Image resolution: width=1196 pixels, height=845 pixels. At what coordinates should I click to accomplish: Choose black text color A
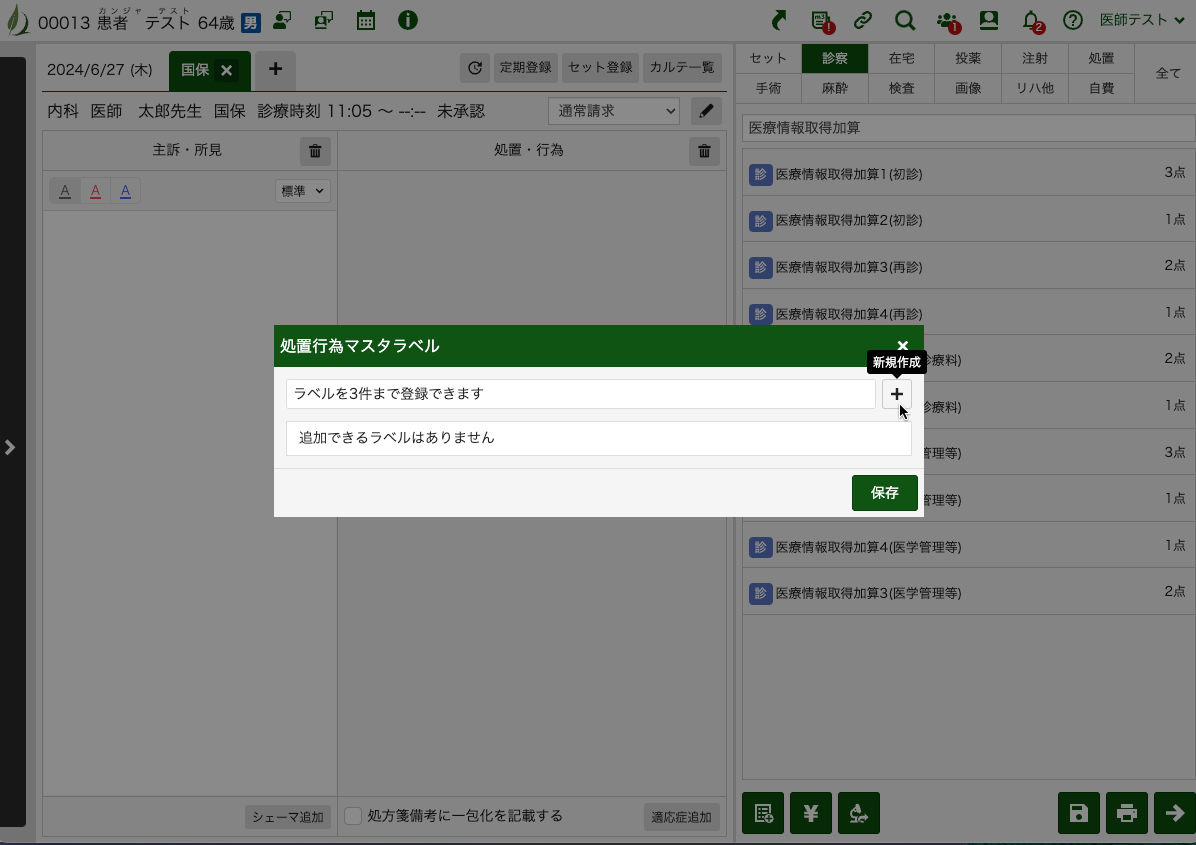pos(65,191)
